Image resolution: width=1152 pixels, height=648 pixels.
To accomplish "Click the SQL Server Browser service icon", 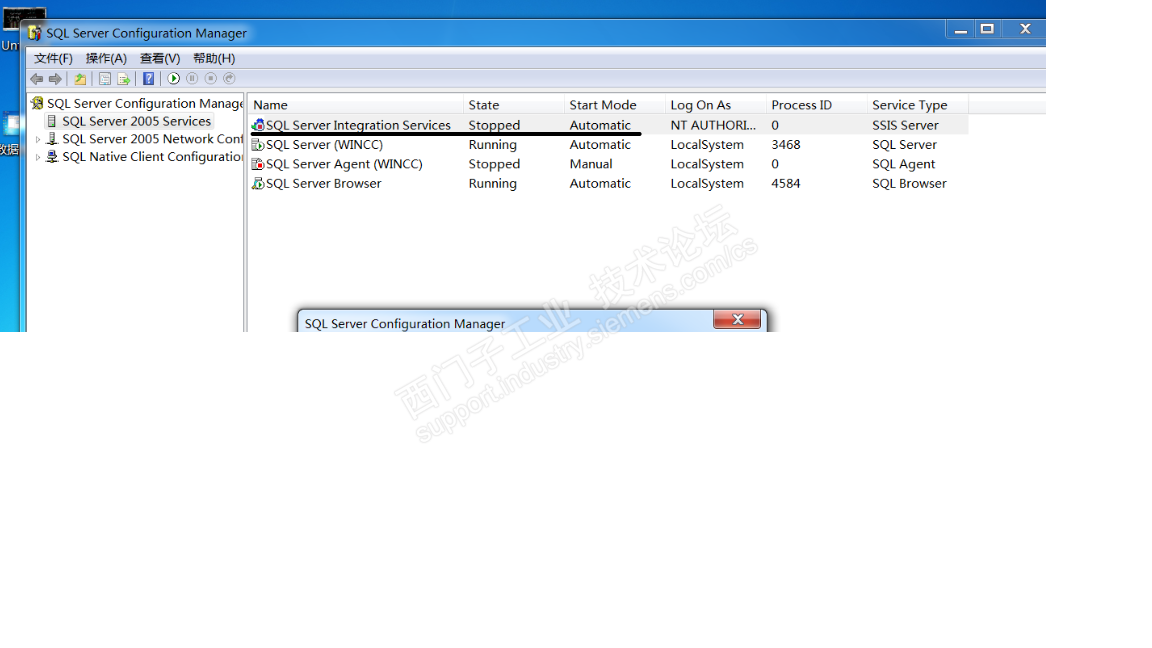I will click(x=258, y=184).
